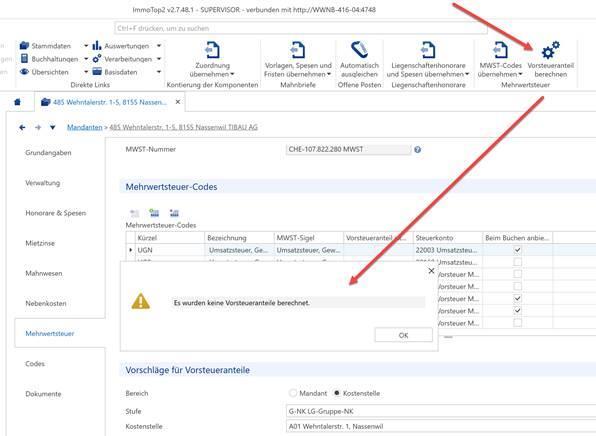596x436 pixels.
Task: Expand the Basisdaten dropdown arrow
Action: pyautogui.click(x=159, y=72)
